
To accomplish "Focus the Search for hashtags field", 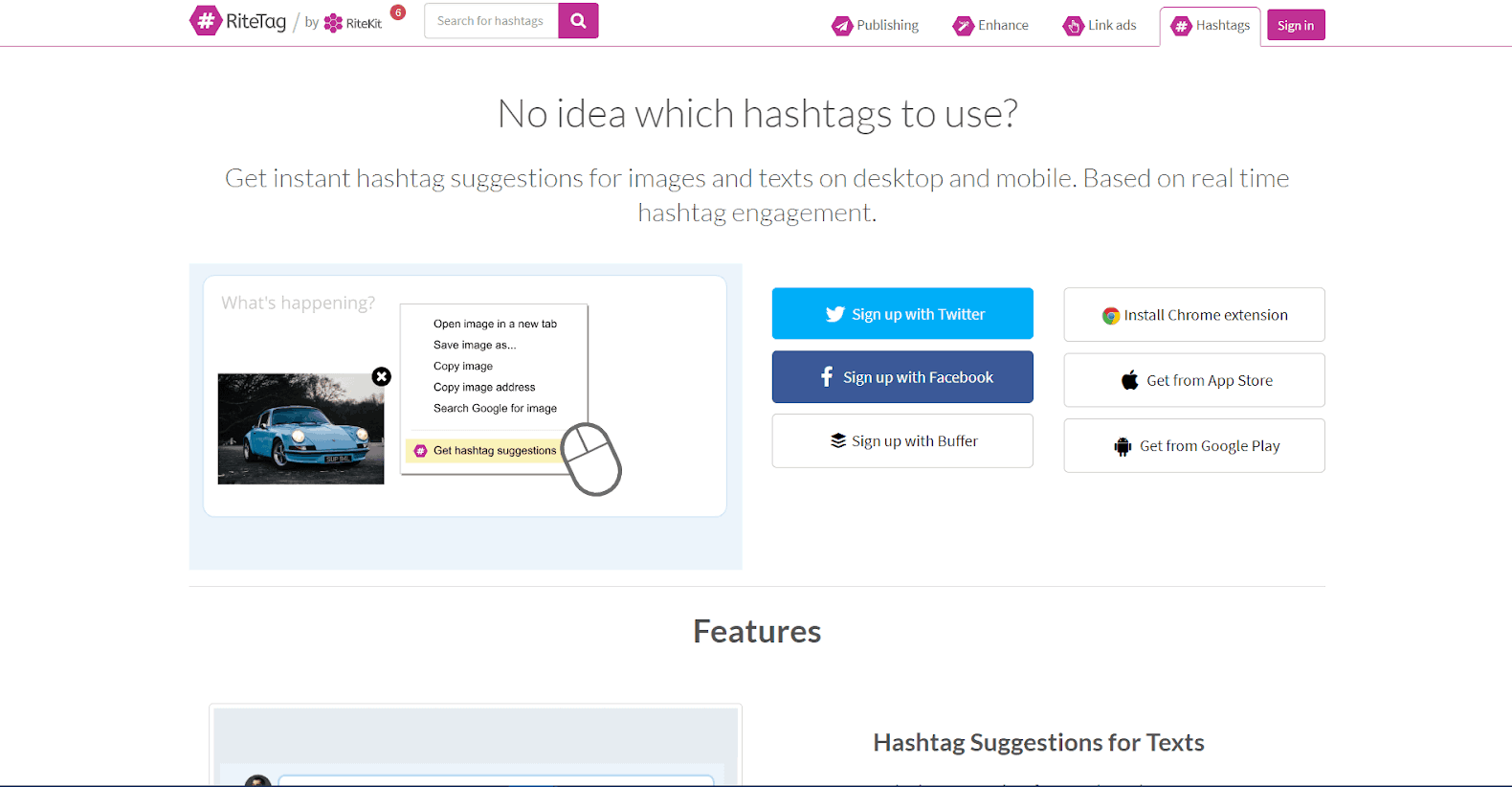I will click(x=491, y=20).
